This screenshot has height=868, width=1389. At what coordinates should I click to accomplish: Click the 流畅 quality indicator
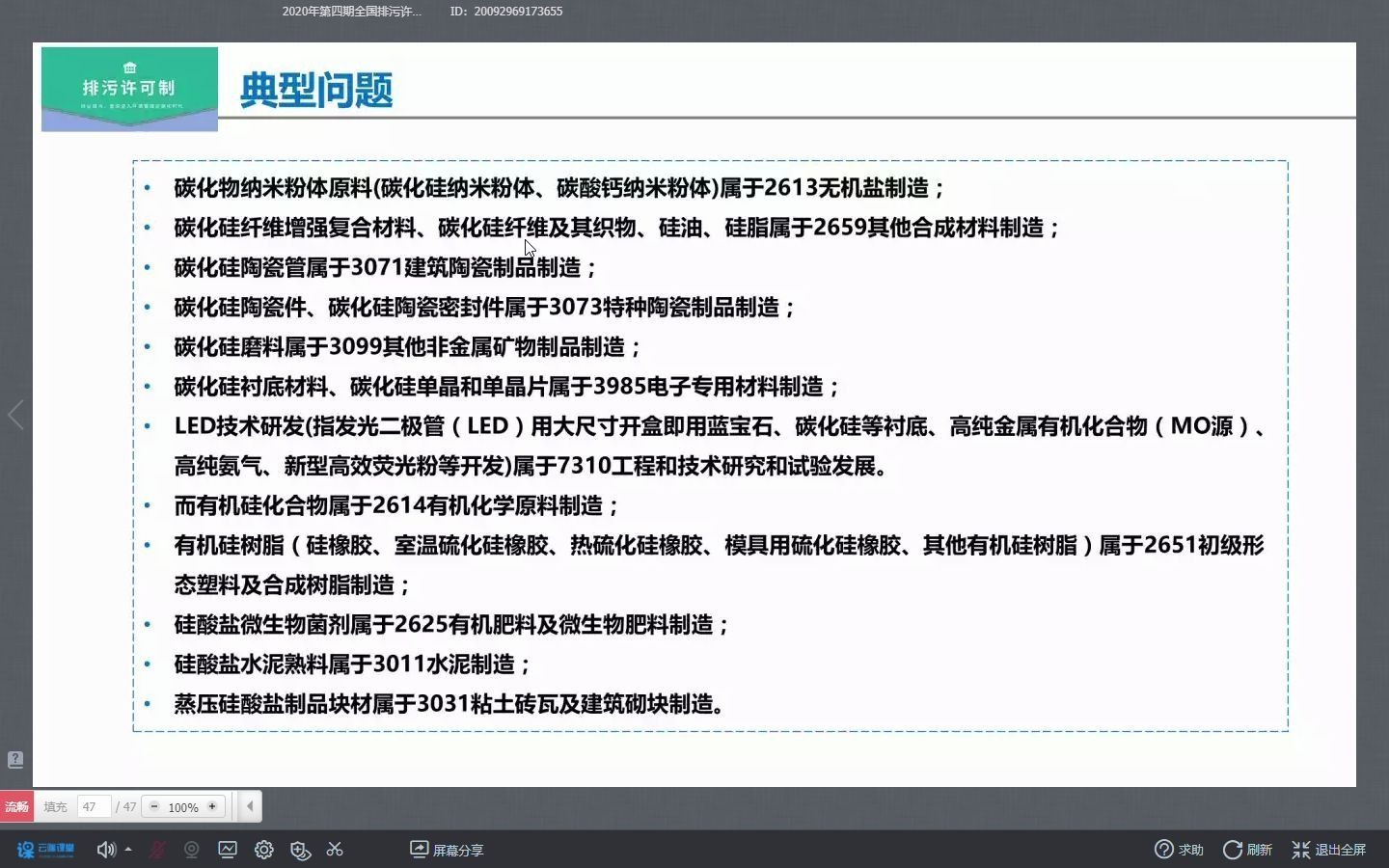(16, 807)
